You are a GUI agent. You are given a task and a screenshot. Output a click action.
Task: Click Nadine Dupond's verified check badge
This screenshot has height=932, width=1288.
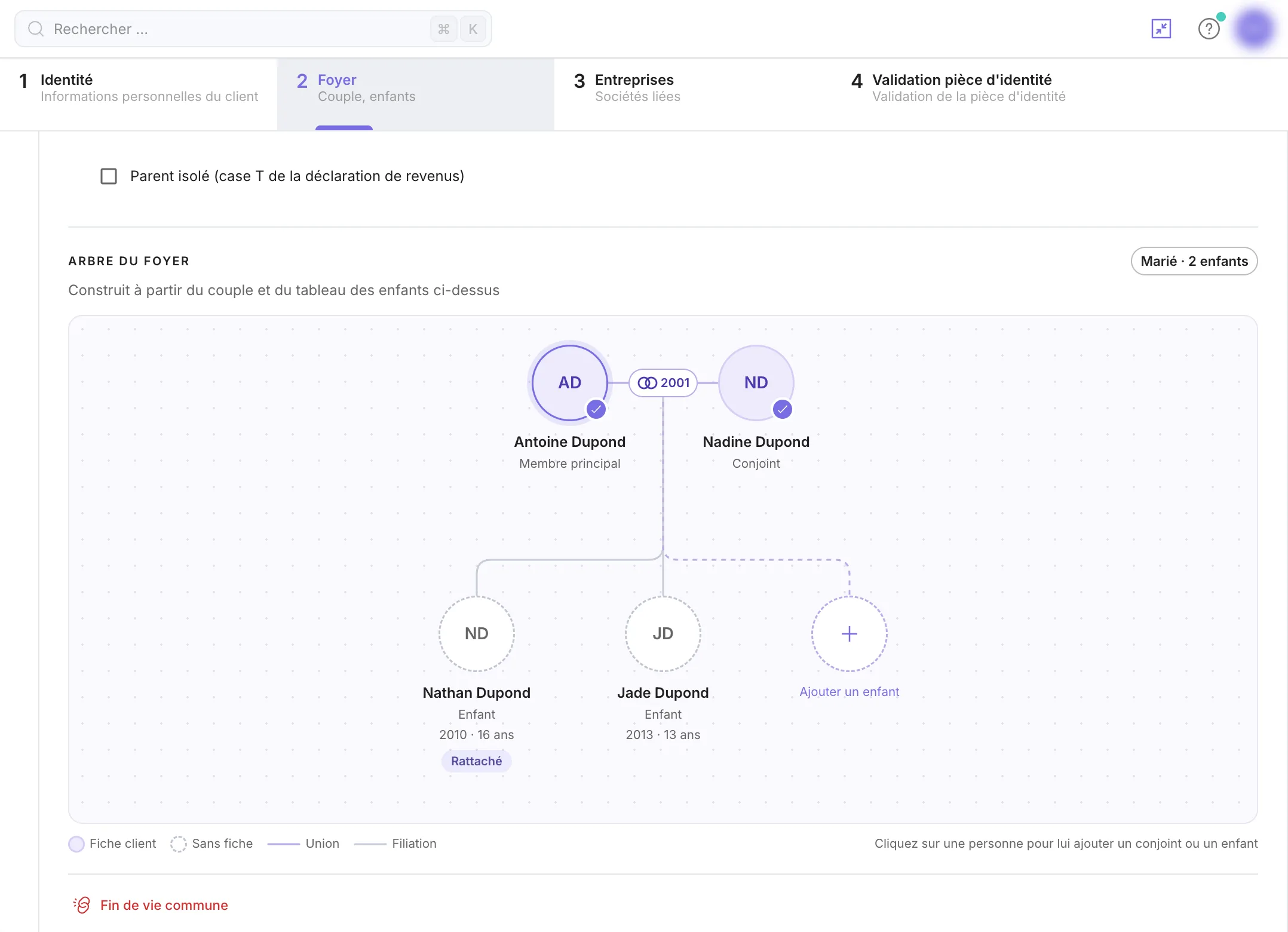[783, 409]
